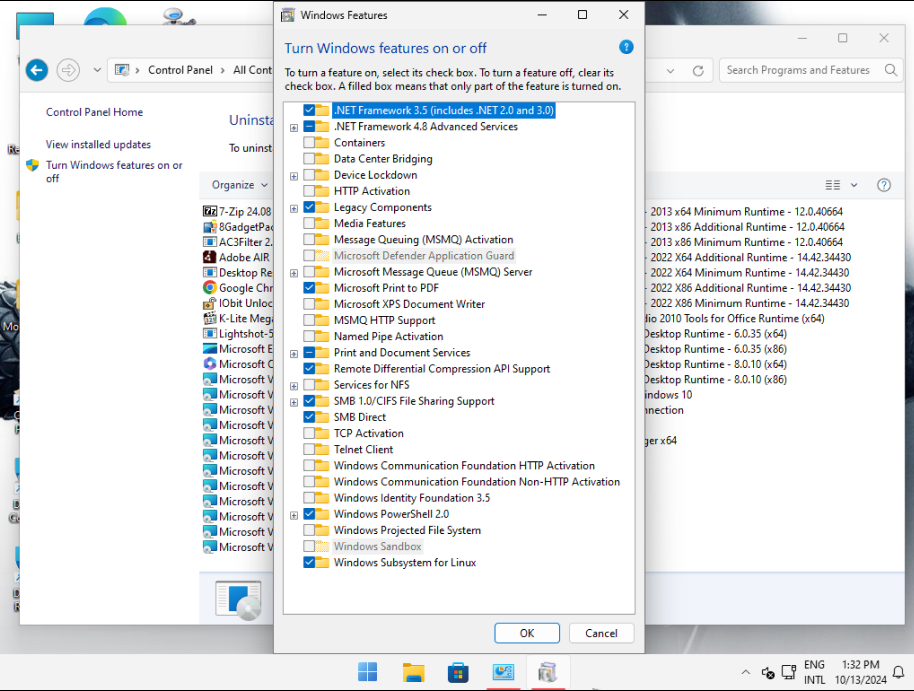Image resolution: width=914 pixels, height=691 pixels.
Task: Uncheck Microsoft Print to PDF
Action: click(x=309, y=288)
